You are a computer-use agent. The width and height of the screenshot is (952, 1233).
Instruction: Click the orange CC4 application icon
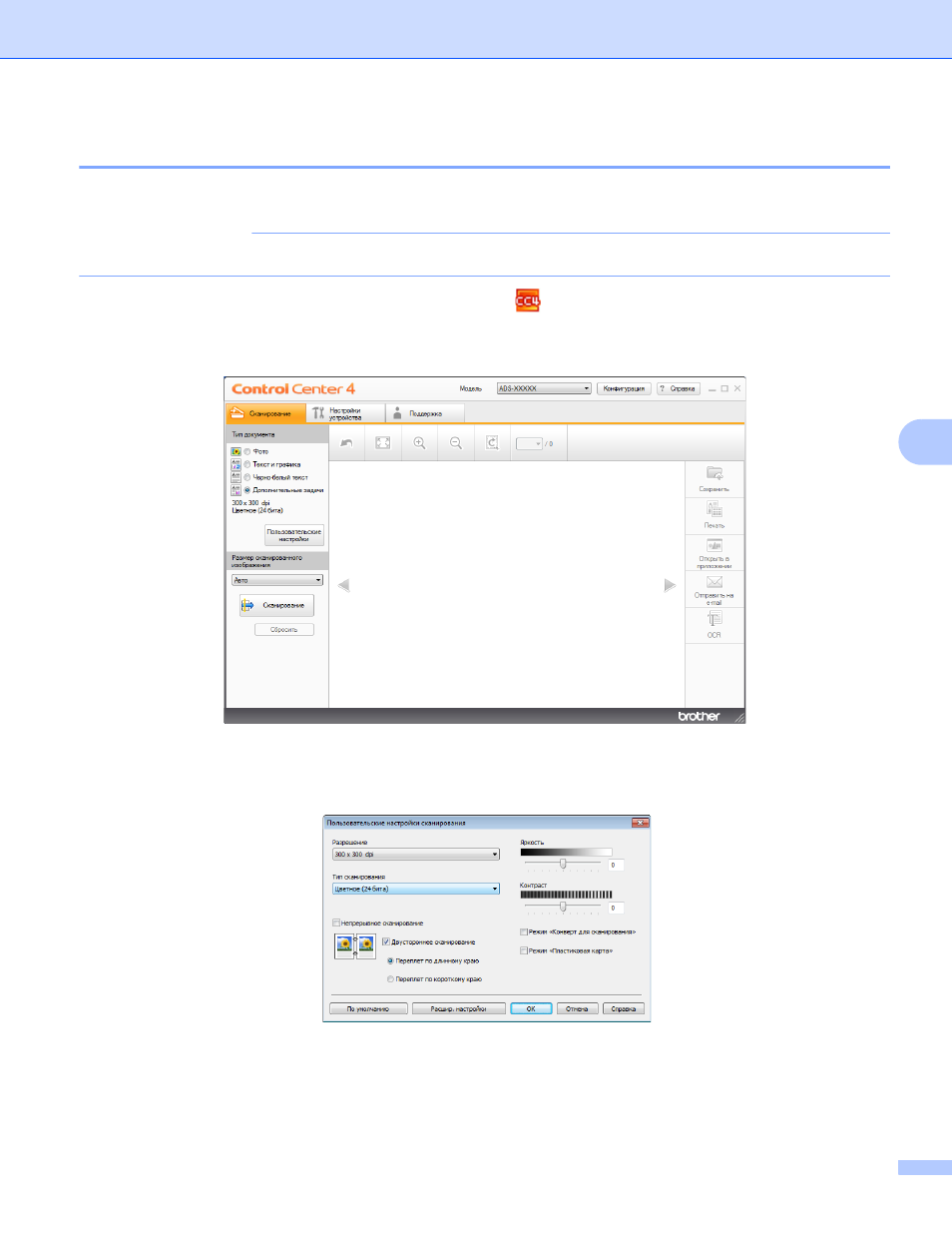pos(527,301)
